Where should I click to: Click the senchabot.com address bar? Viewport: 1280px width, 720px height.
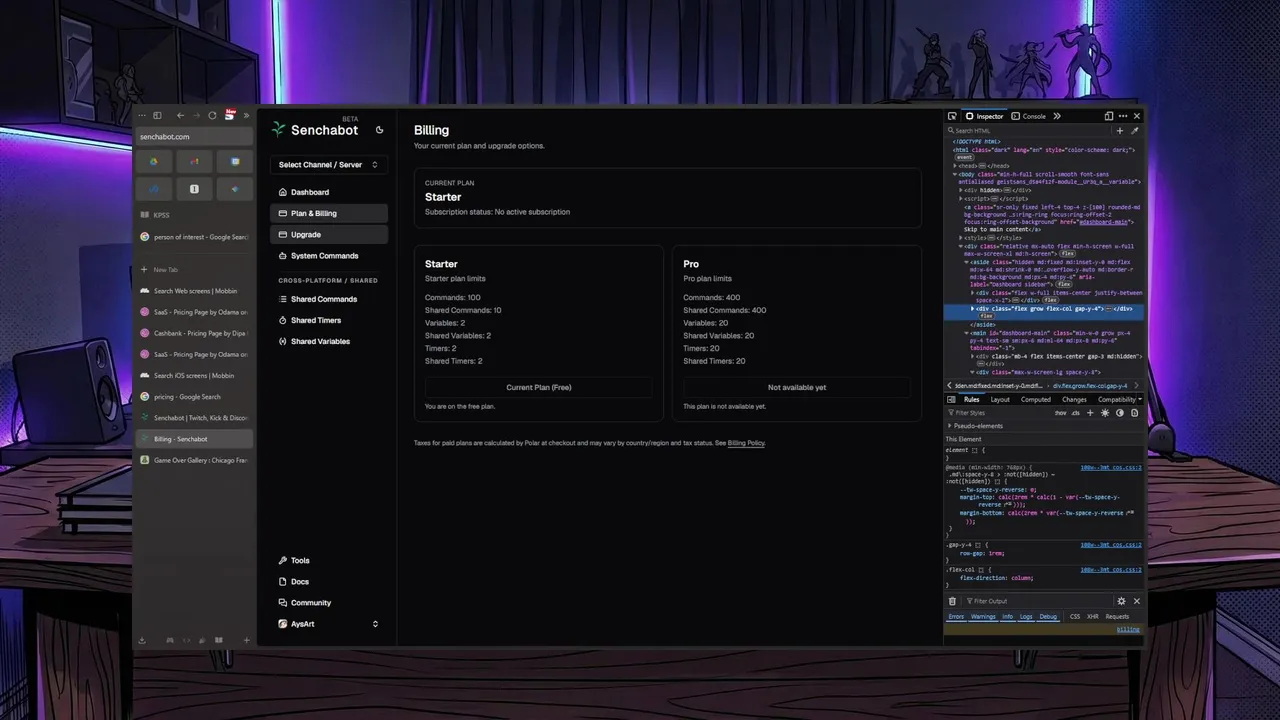[194, 136]
